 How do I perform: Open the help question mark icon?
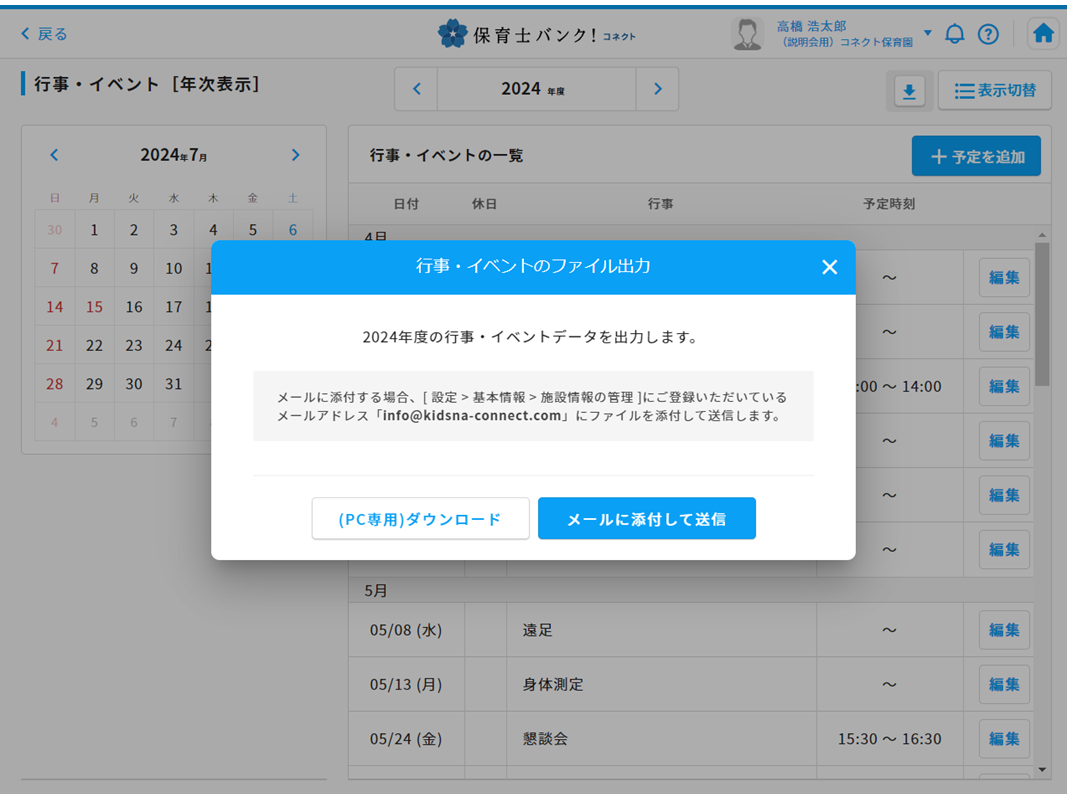[988, 34]
